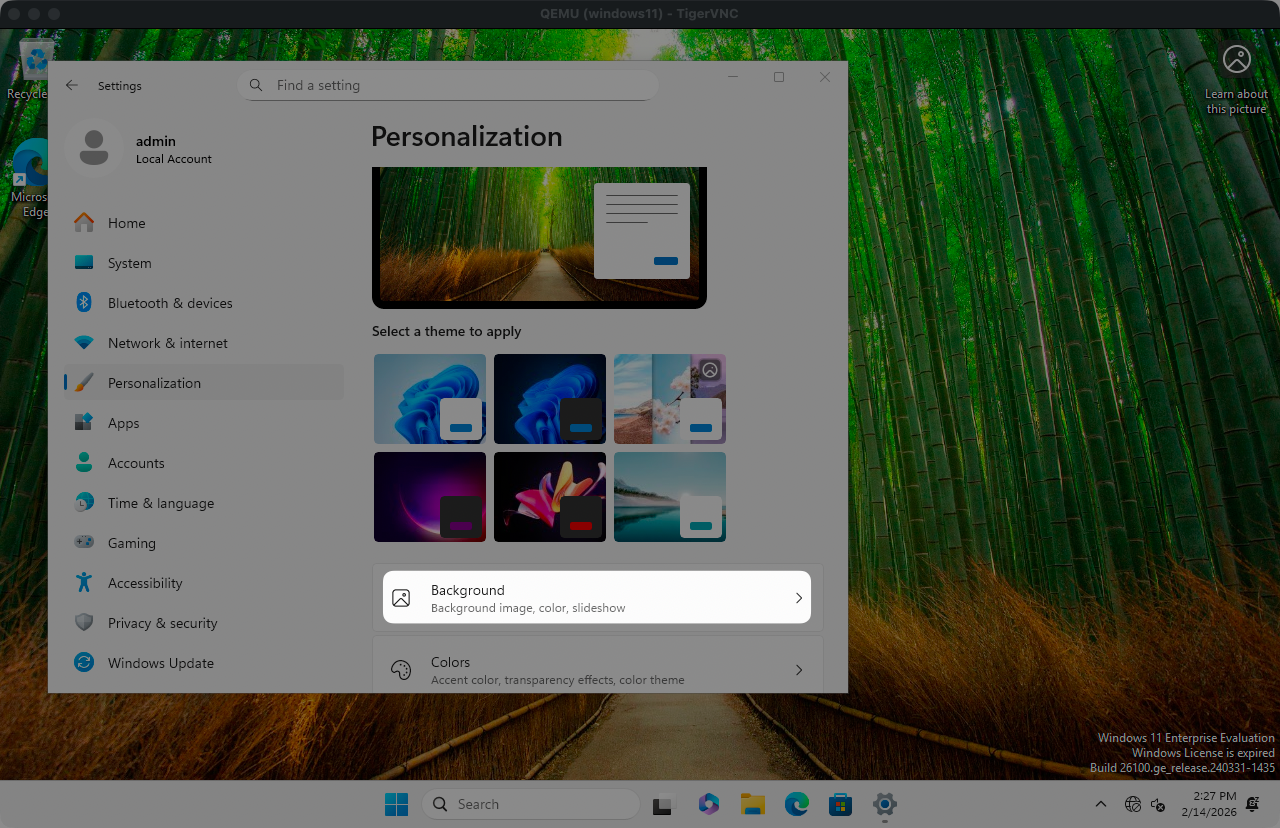Click the Settings back arrow
Screen dimensions: 1280x828
(72, 86)
